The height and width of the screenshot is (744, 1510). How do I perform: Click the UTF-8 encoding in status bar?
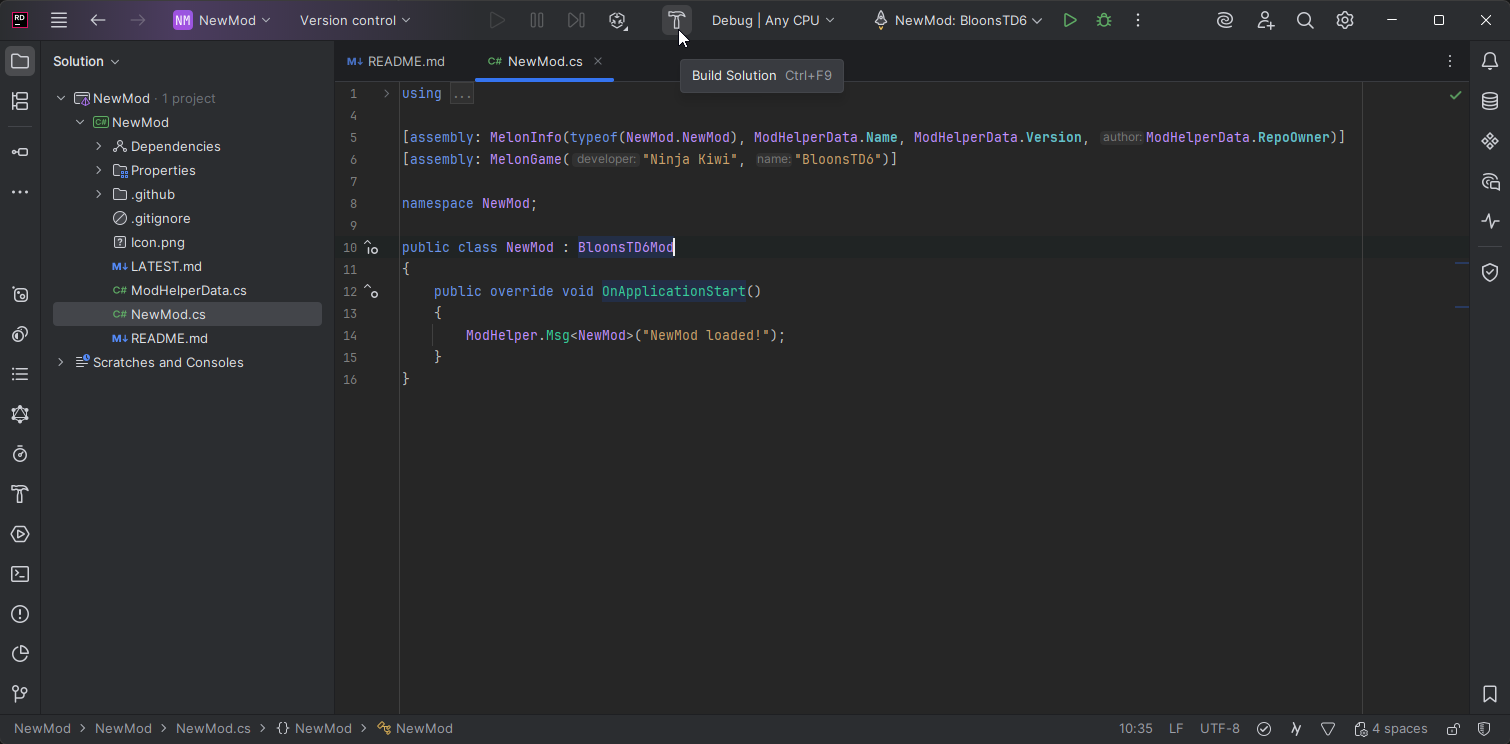(x=1219, y=729)
